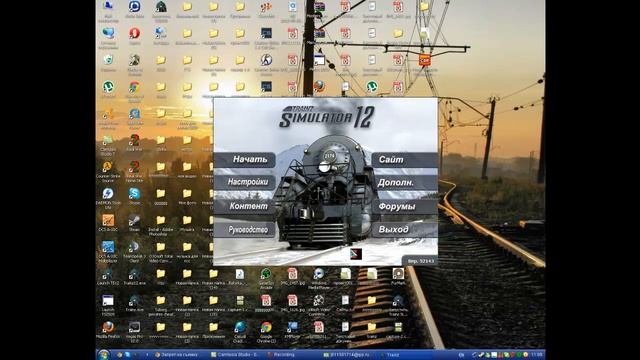Image resolution: width=640 pixels, height=360 pixels.
Task: Open the Install - Adobe Photoshop folder
Action: [161, 225]
